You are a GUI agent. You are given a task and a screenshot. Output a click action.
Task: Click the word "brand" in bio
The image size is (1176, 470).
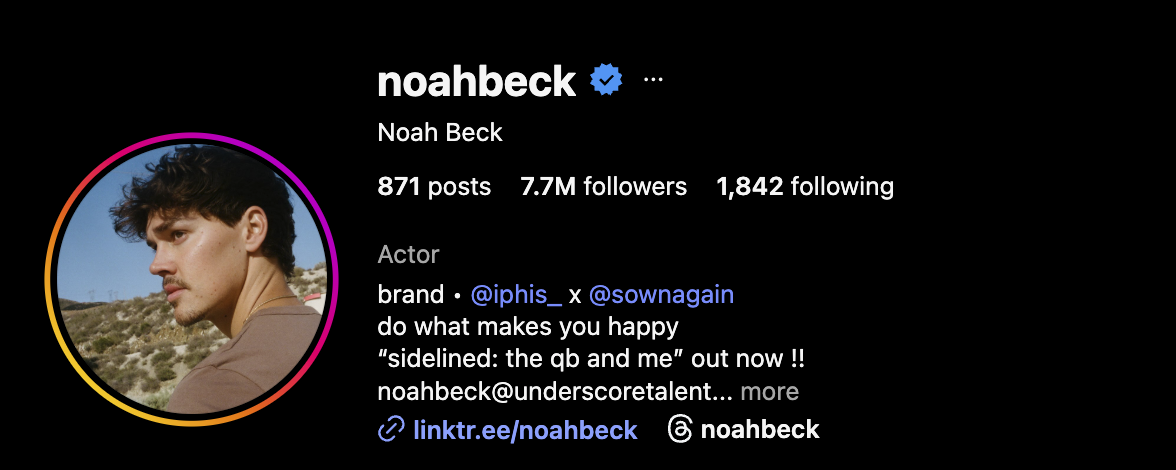(x=410, y=295)
